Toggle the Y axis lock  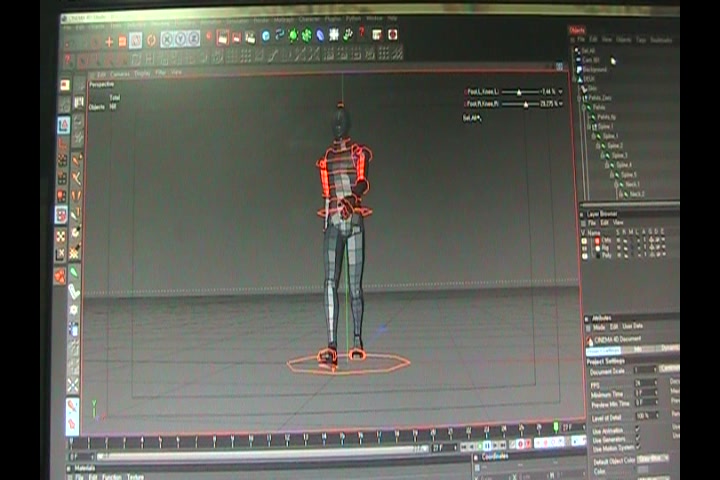(180, 39)
